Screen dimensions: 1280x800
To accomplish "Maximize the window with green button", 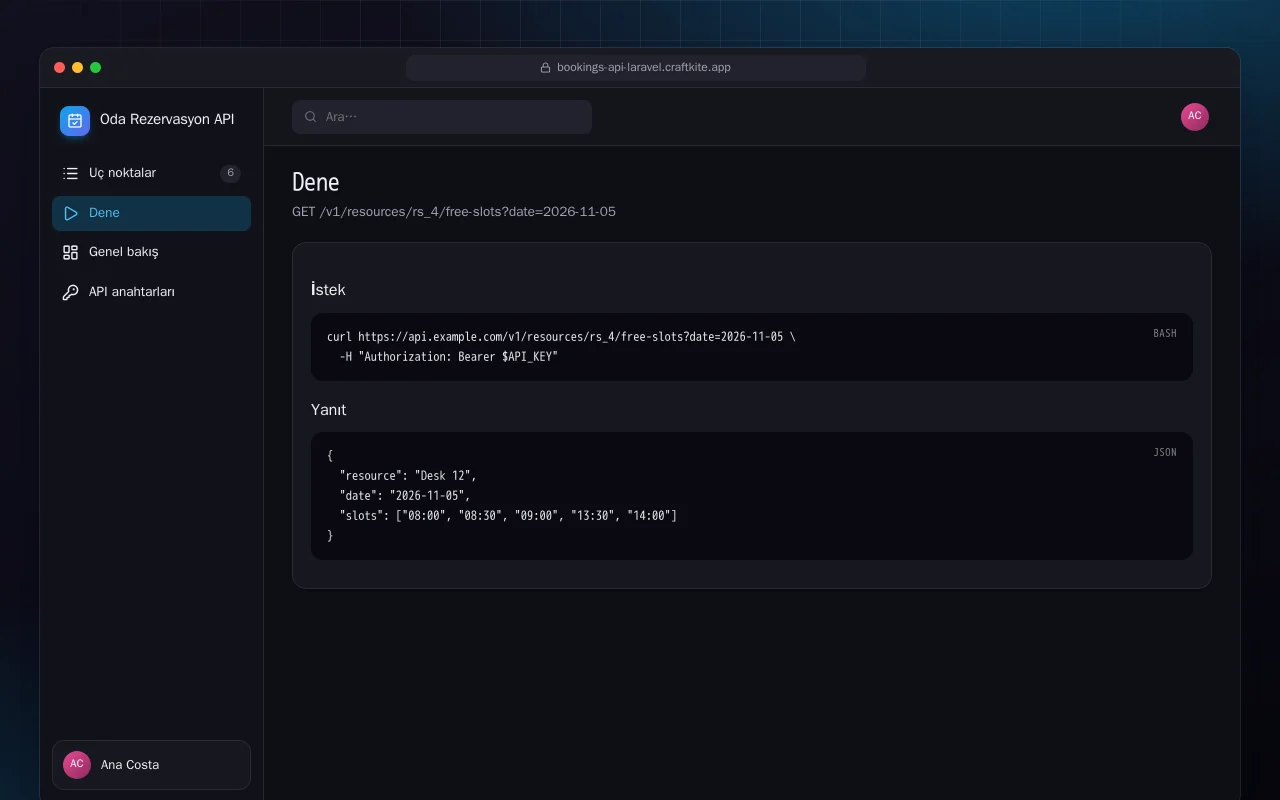I will (x=96, y=68).
